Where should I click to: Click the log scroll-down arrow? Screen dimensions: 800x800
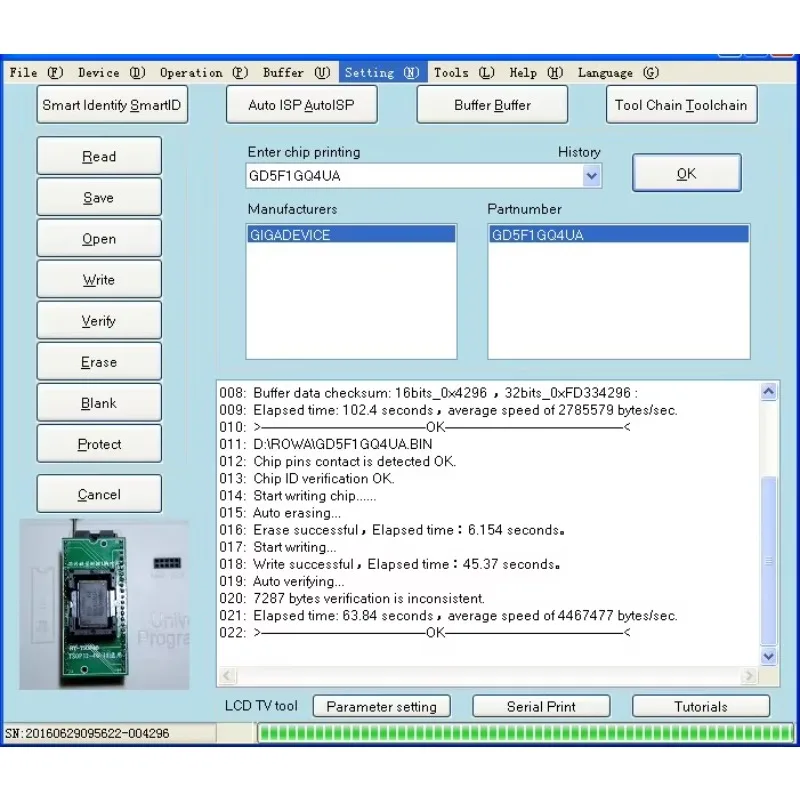tap(769, 656)
